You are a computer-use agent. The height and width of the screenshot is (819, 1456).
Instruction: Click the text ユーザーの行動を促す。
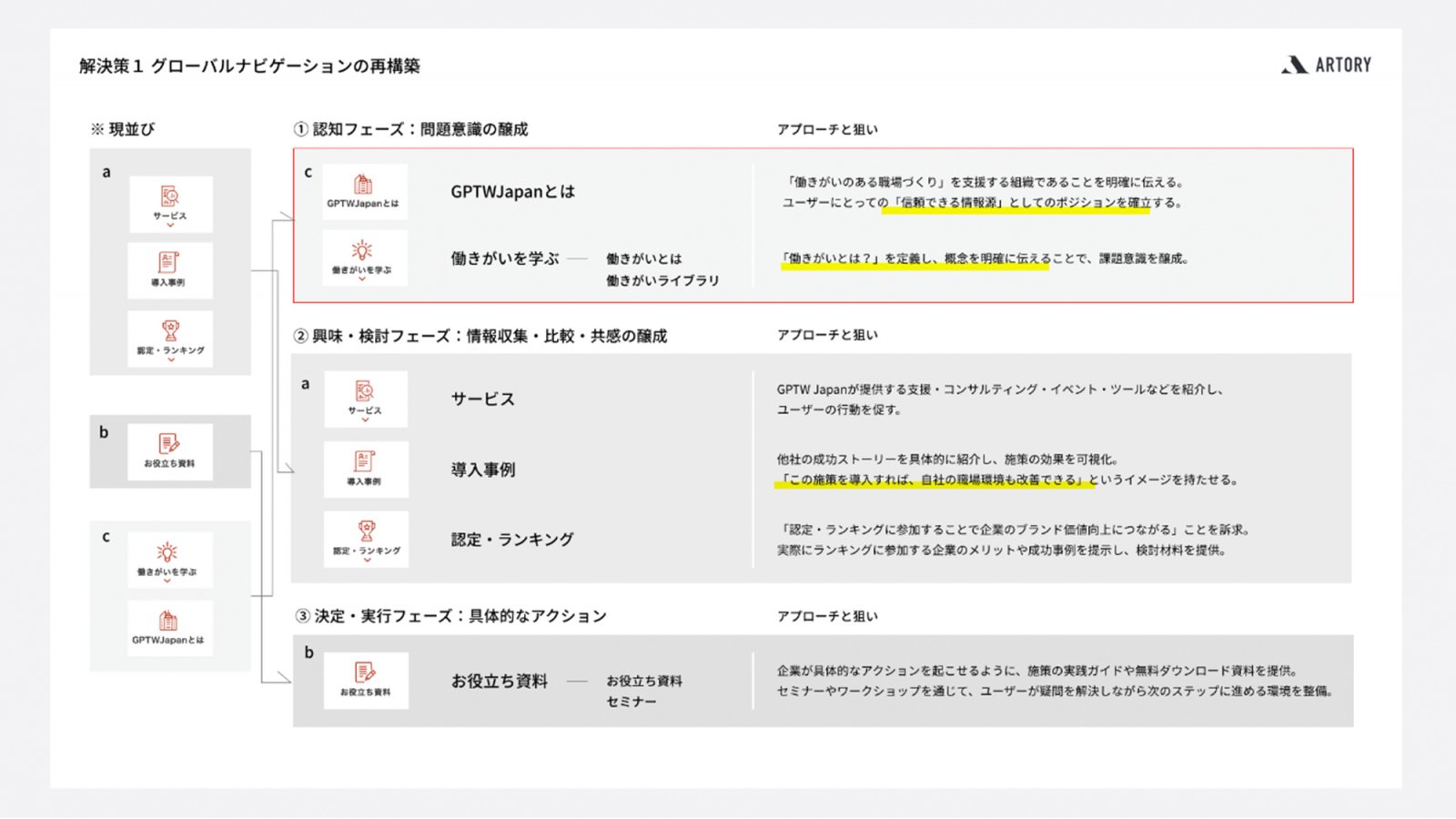pos(839,409)
